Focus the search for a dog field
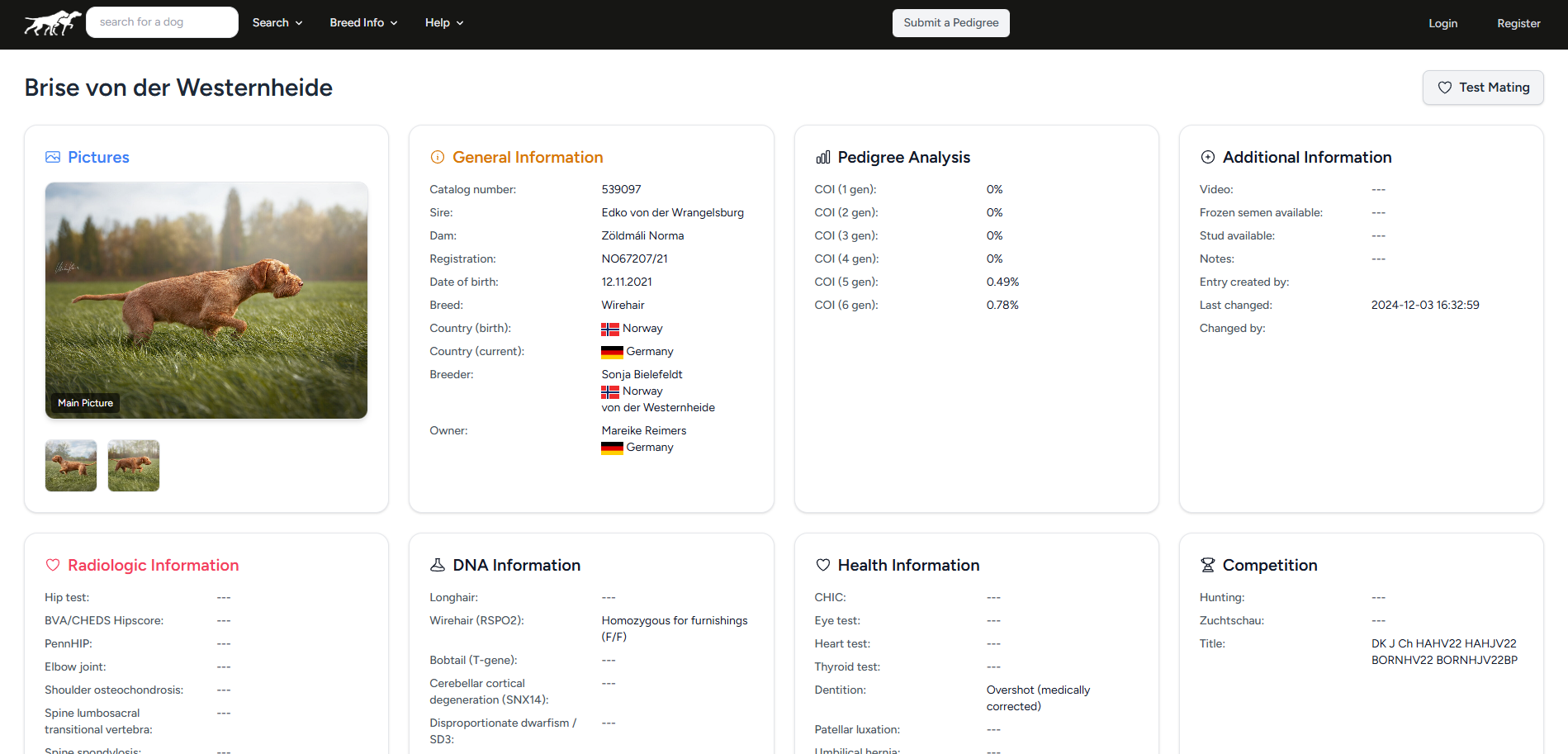The height and width of the screenshot is (754, 1568). pyautogui.click(x=162, y=22)
